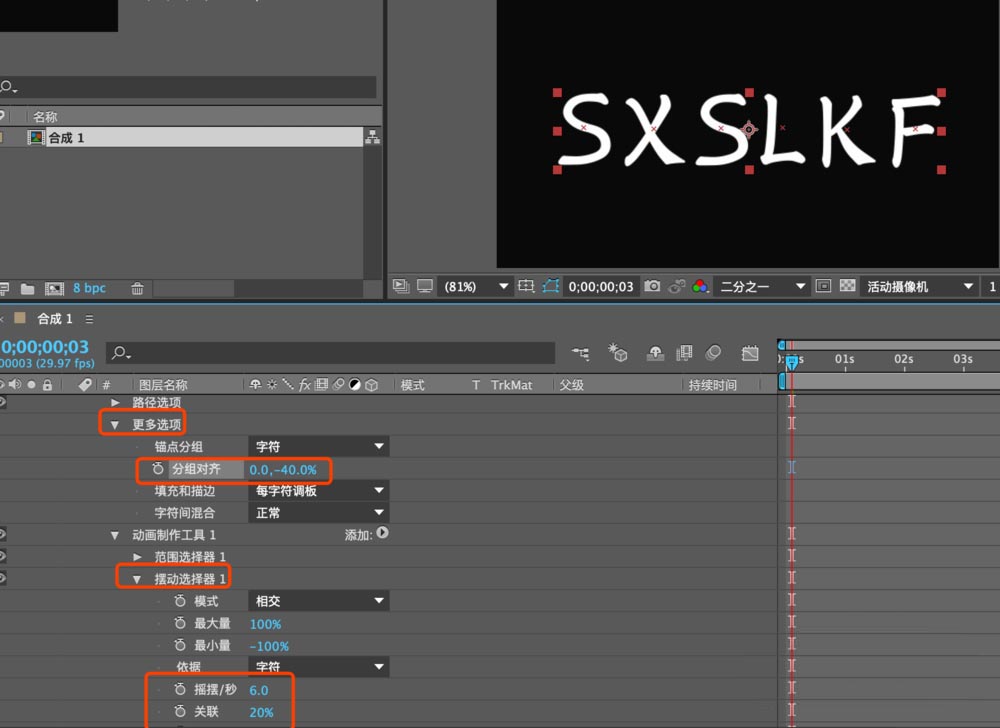Image resolution: width=1000 pixels, height=728 pixels.
Task: Click the shy switch column header icon
Action: click(255, 384)
